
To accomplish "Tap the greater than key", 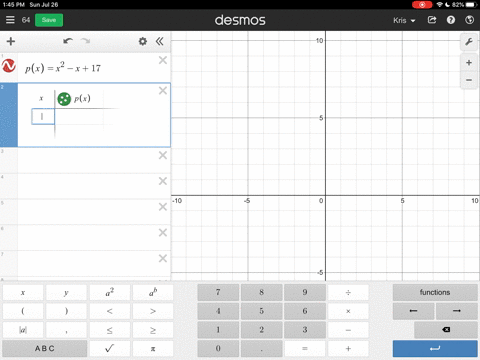I will (153, 311).
